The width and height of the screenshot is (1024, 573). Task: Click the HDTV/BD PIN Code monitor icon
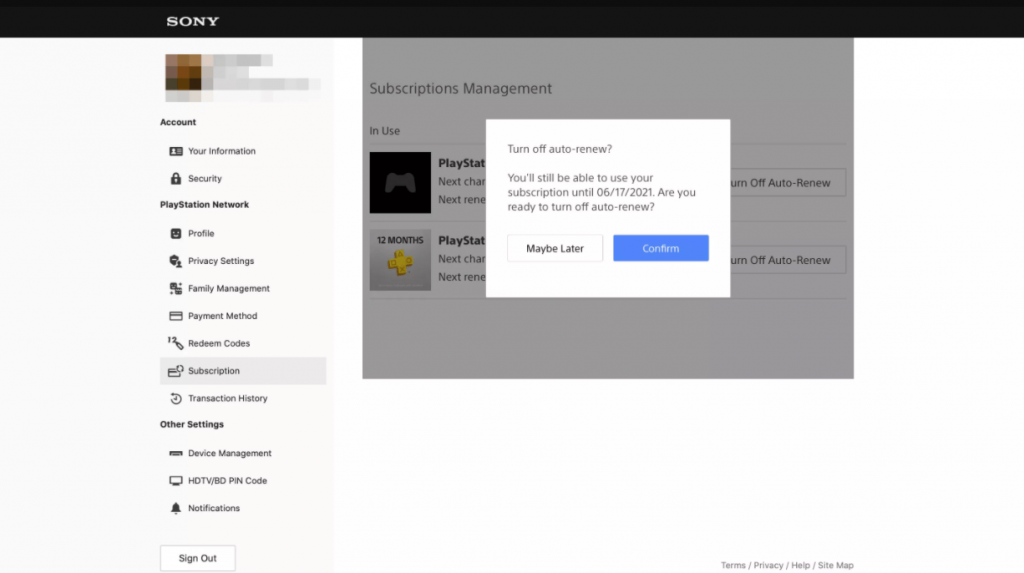click(176, 480)
